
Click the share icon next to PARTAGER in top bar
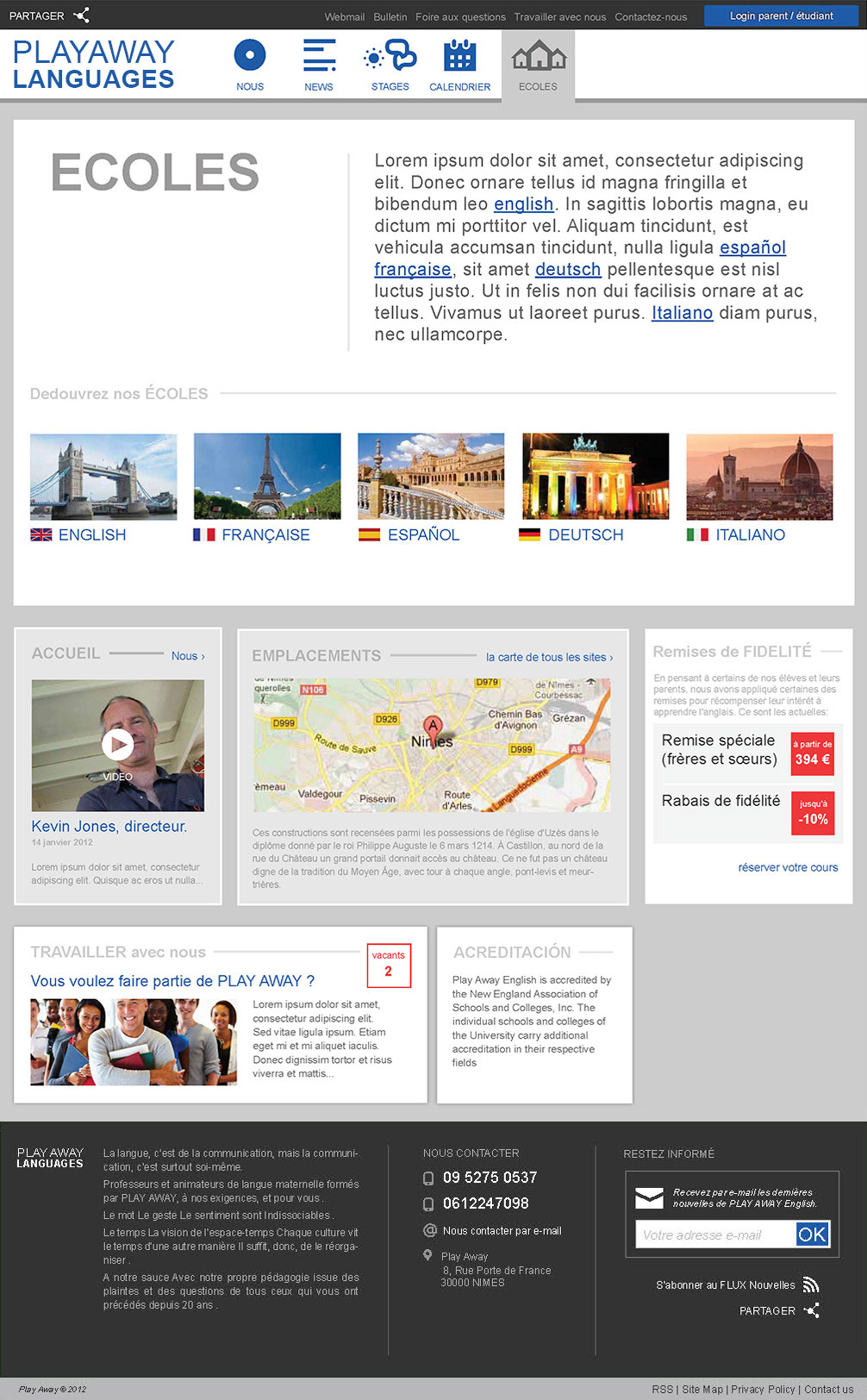coord(81,16)
